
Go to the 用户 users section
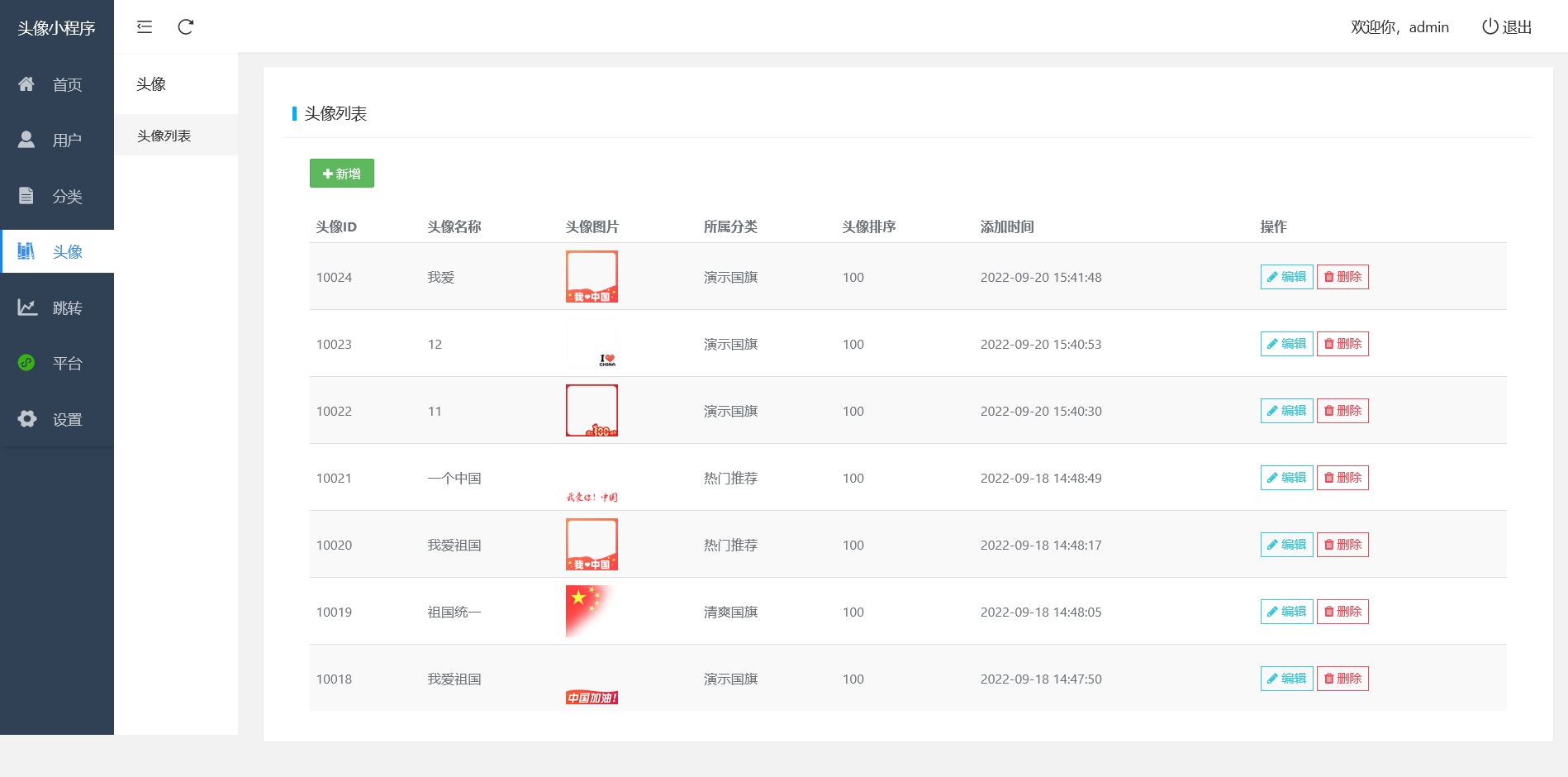click(56, 140)
